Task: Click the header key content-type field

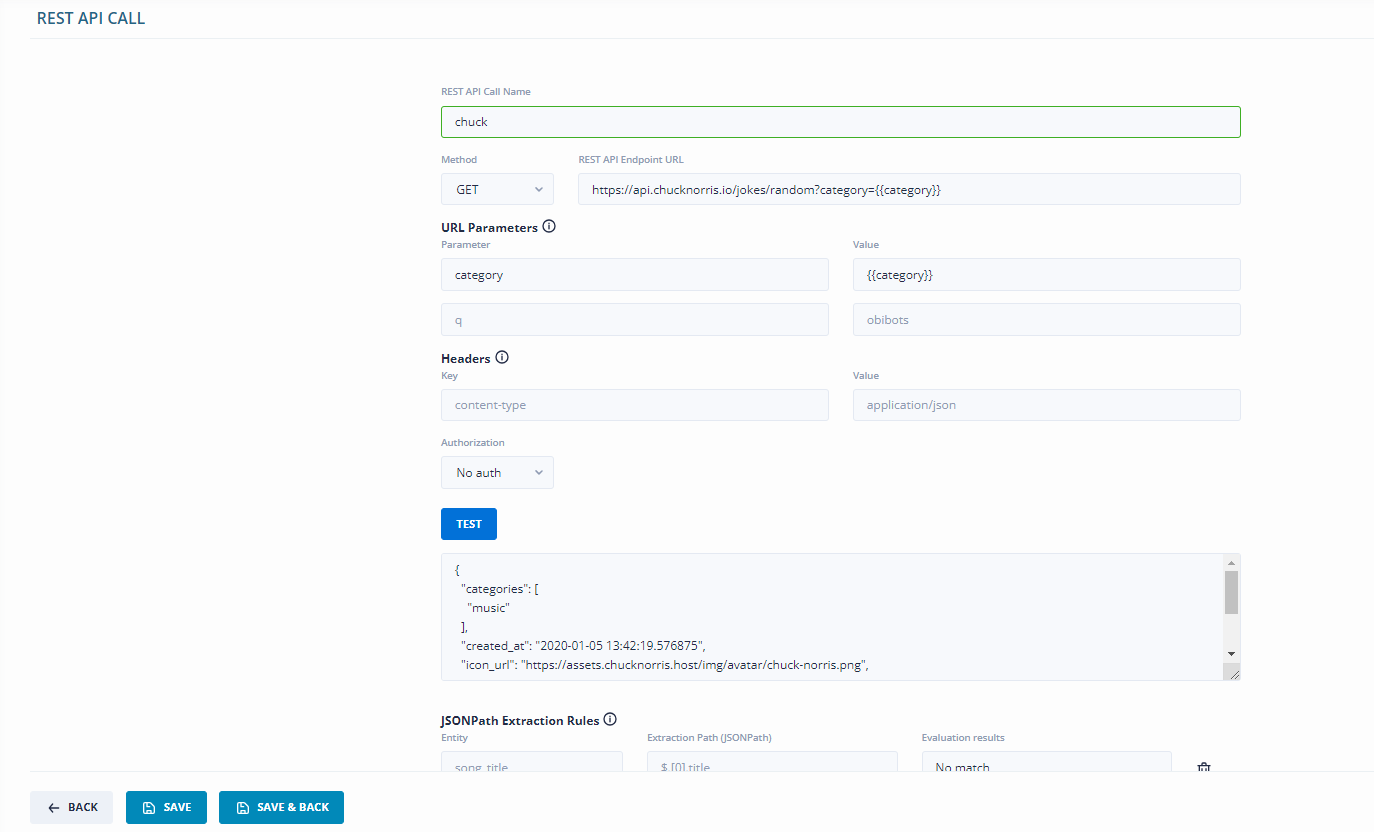Action: click(x=635, y=405)
